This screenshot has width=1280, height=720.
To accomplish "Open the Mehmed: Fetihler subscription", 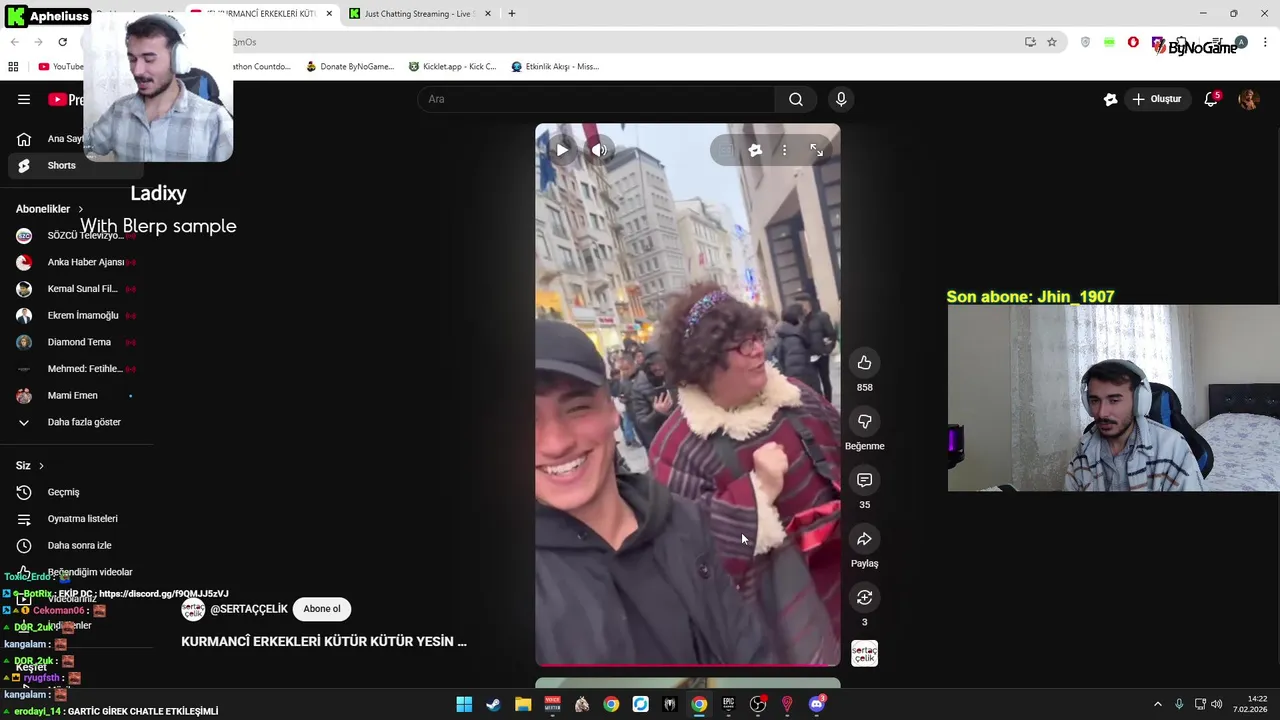I will 76,369.
